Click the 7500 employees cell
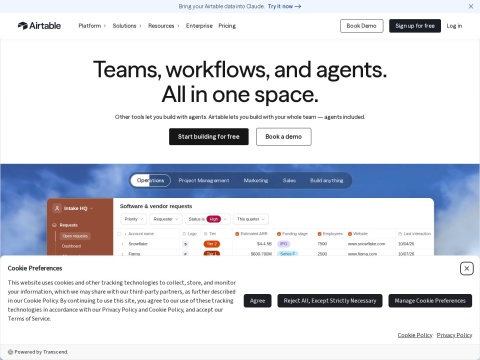This screenshot has height=360, width=480. coord(322,244)
